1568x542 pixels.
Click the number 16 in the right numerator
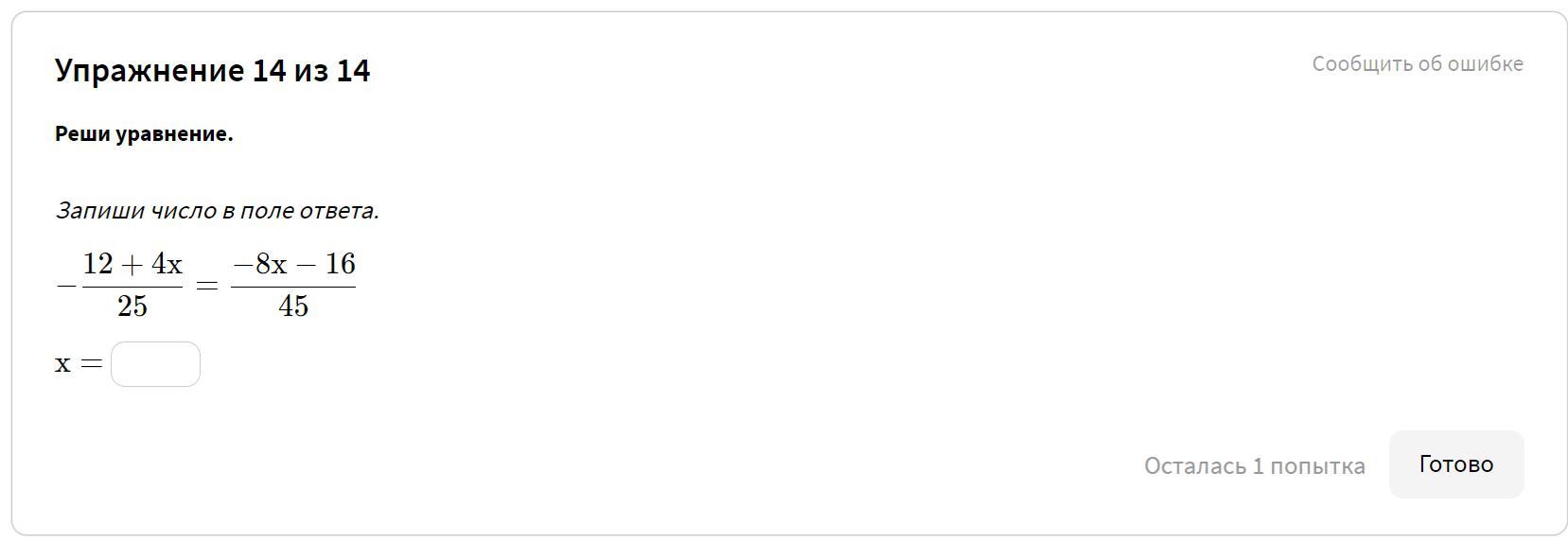click(x=340, y=264)
